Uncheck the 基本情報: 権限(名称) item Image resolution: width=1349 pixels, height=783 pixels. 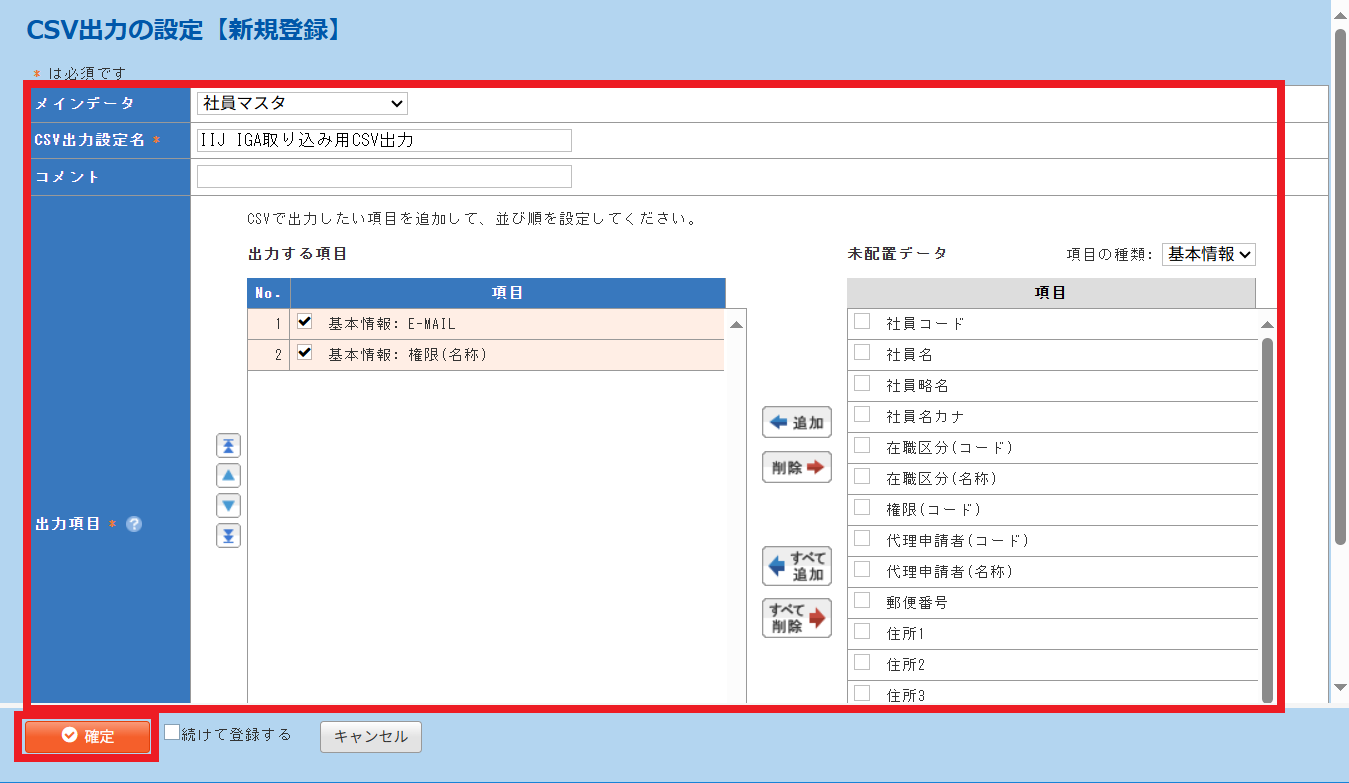click(305, 353)
